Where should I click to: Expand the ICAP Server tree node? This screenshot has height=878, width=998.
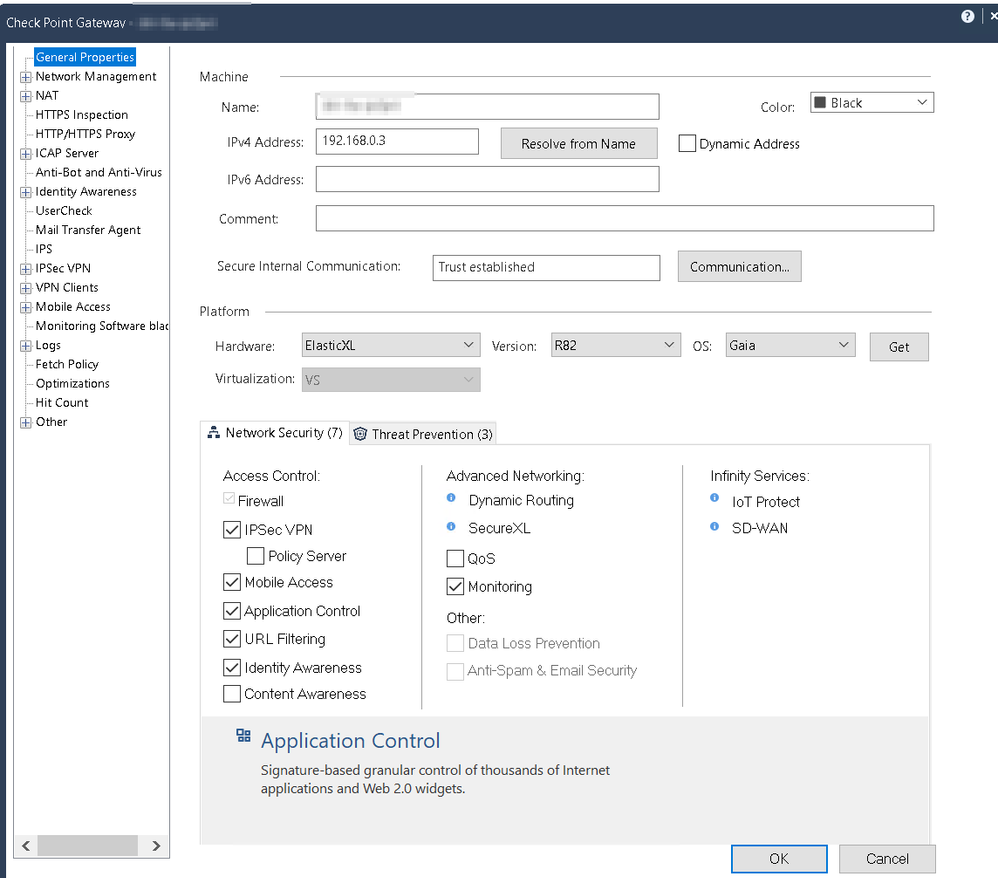pyautogui.click(x=25, y=153)
